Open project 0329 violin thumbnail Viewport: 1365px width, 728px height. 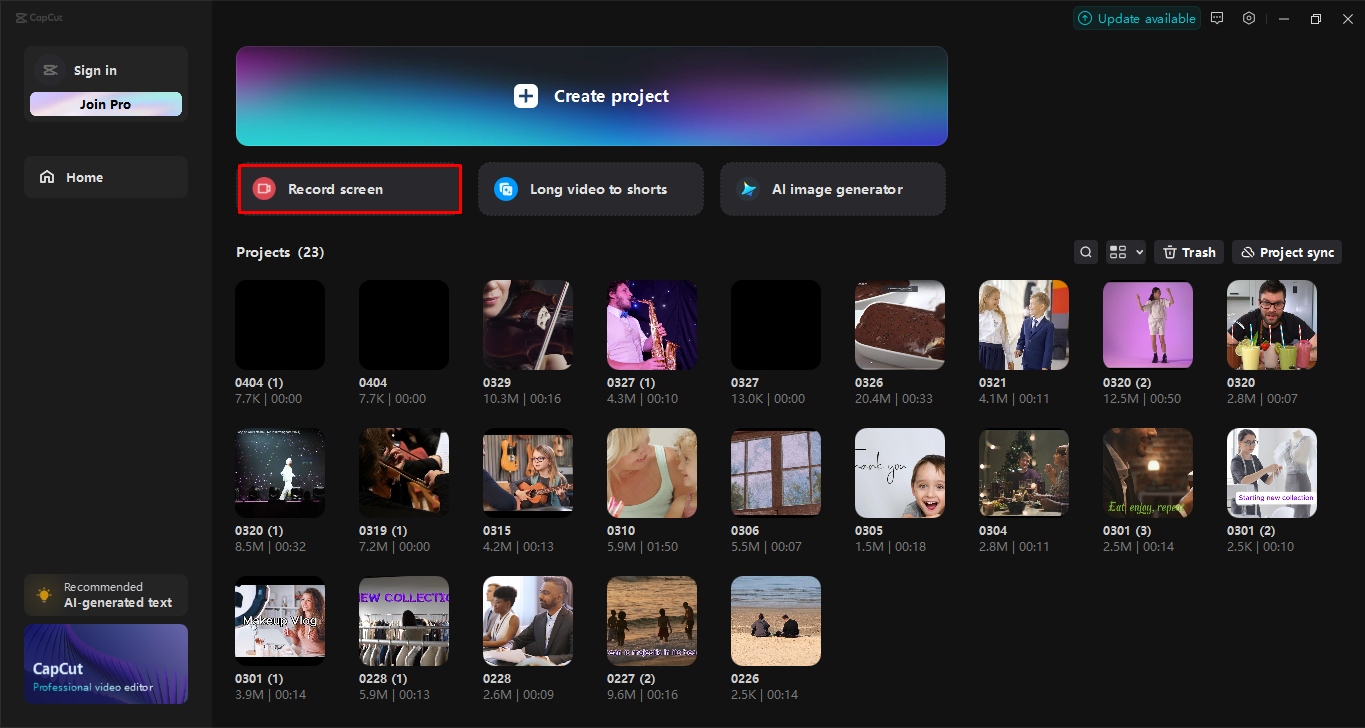(527, 324)
